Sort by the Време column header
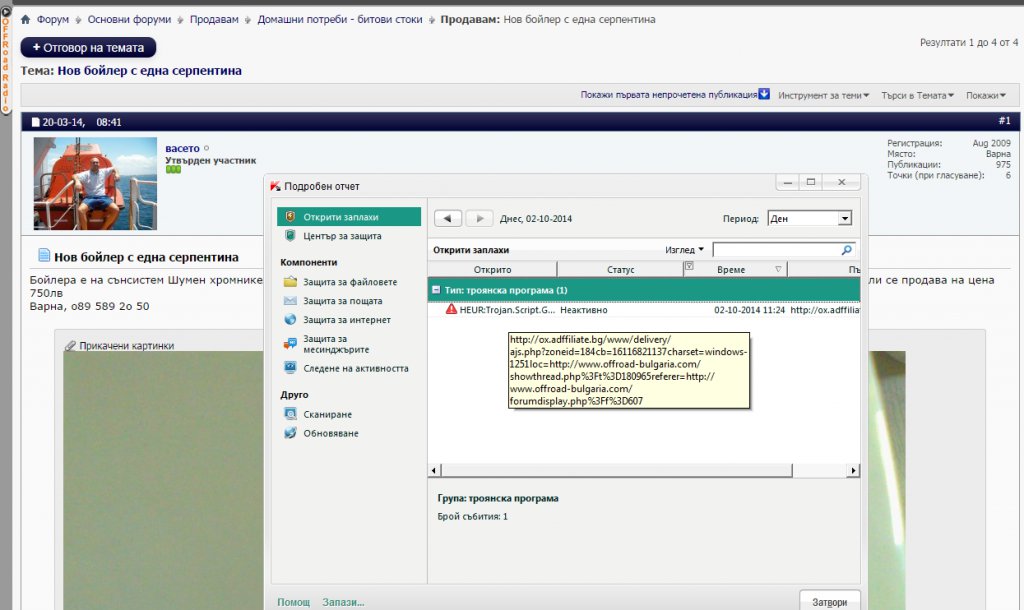1024x610 pixels. pos(736,269)
